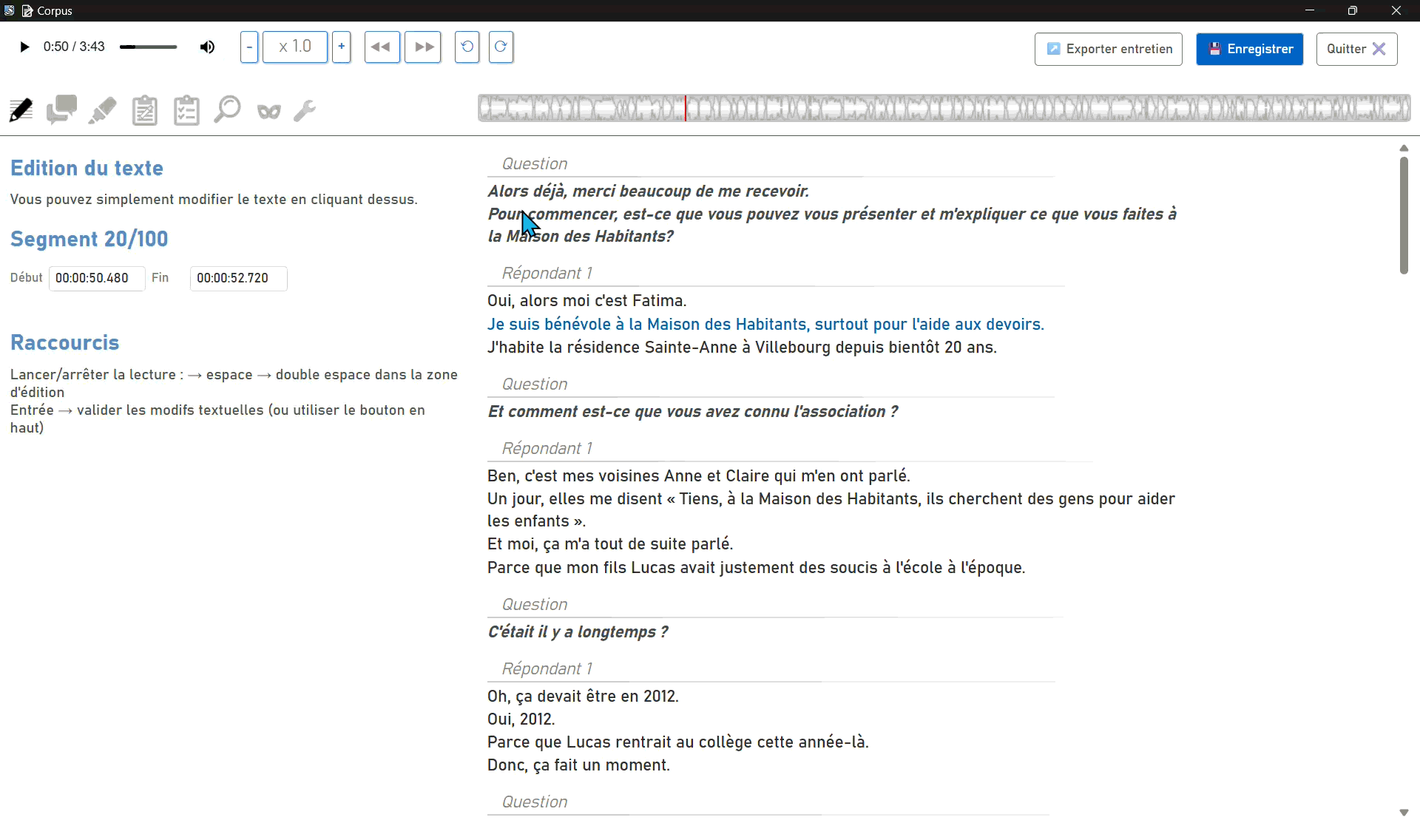The width and height of the screenshot is (1420, 840).
Task: Click line 'Alors déjà, merci beaucoup de me recevoir.'
Action: click(x=648, y=192)
